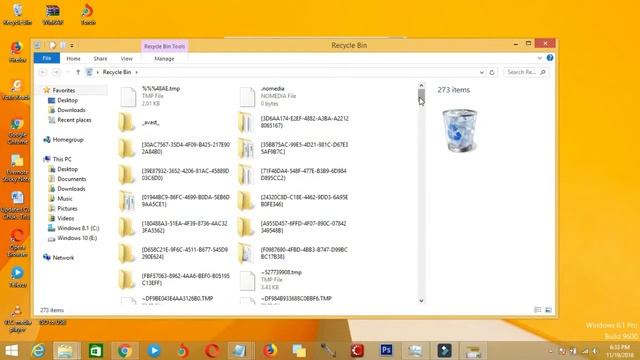Open Desktop under Favorites
Viewport: 640px width, 360px height.
(x=67, y=100)
